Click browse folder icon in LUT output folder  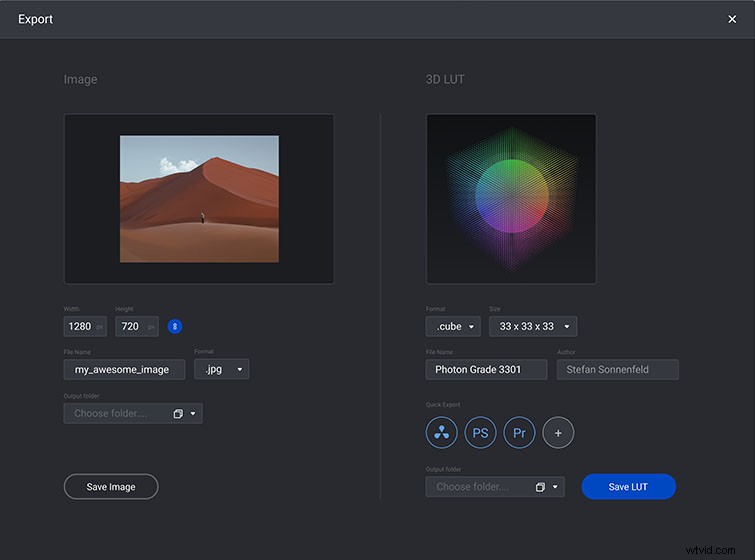coord(540,487)
